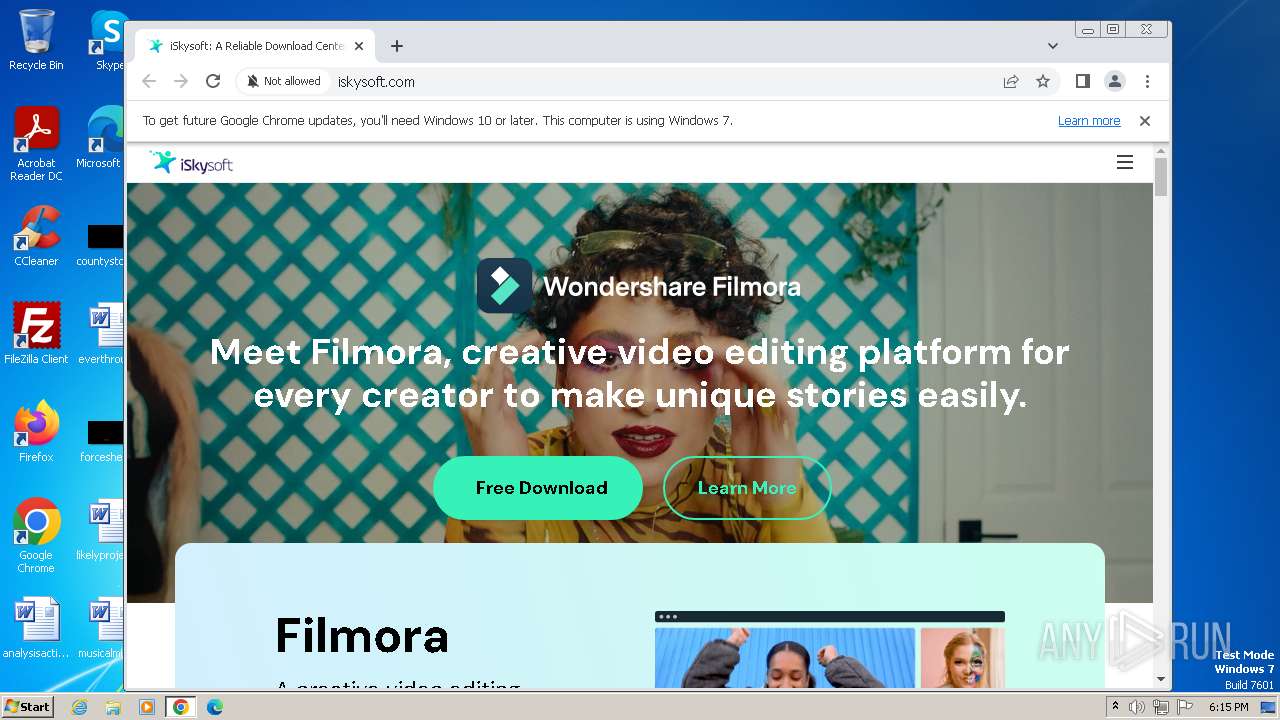1280x720 pixels.
Task: Close the iSkysoft tab
Action: tap(359, 46)
